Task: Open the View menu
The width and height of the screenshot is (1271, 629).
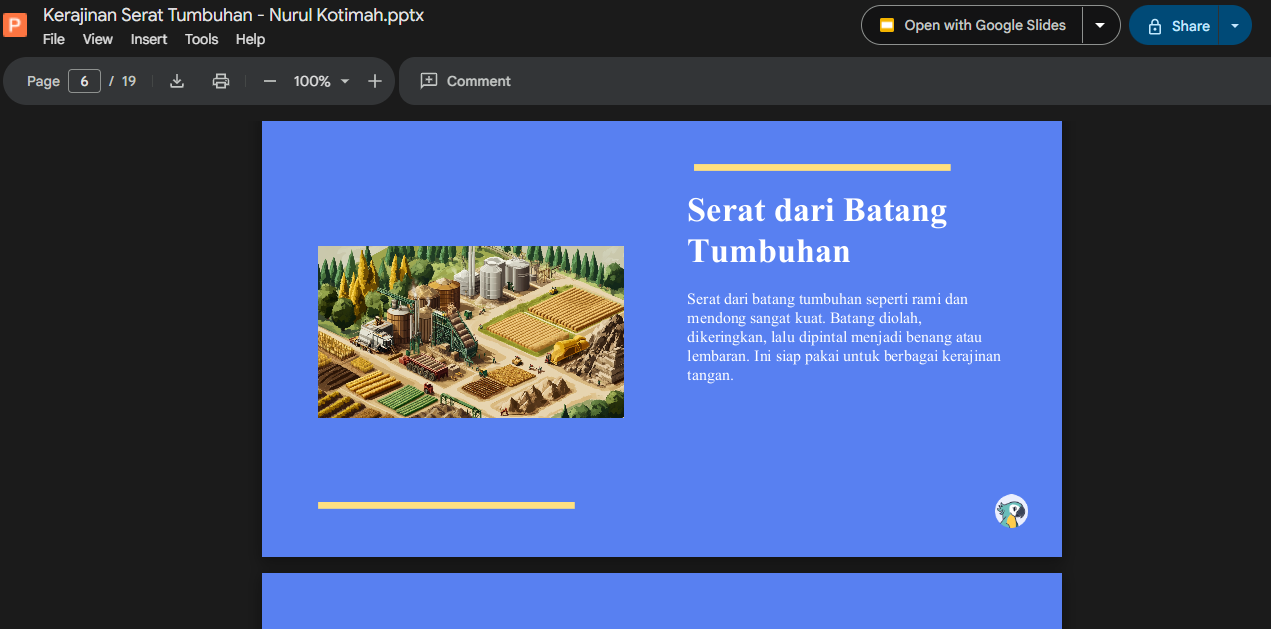Action: [x=97, y=39]
